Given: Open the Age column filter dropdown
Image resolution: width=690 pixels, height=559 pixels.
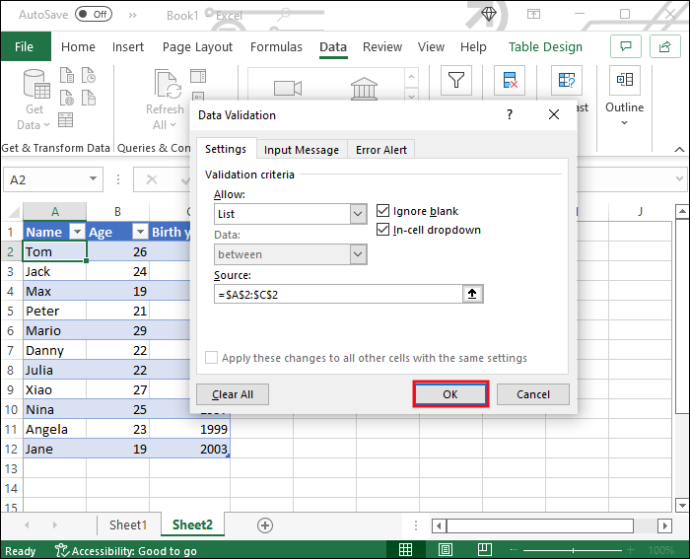Looking at the screenshot, I should tap(140, 232).
